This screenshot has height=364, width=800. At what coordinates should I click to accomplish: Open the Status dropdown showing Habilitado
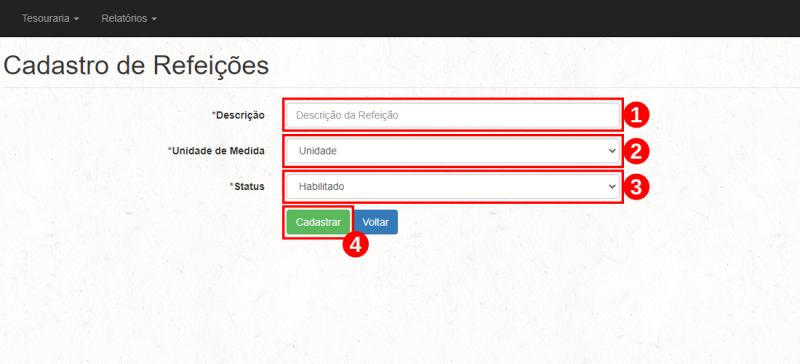(x=453, y=187)
